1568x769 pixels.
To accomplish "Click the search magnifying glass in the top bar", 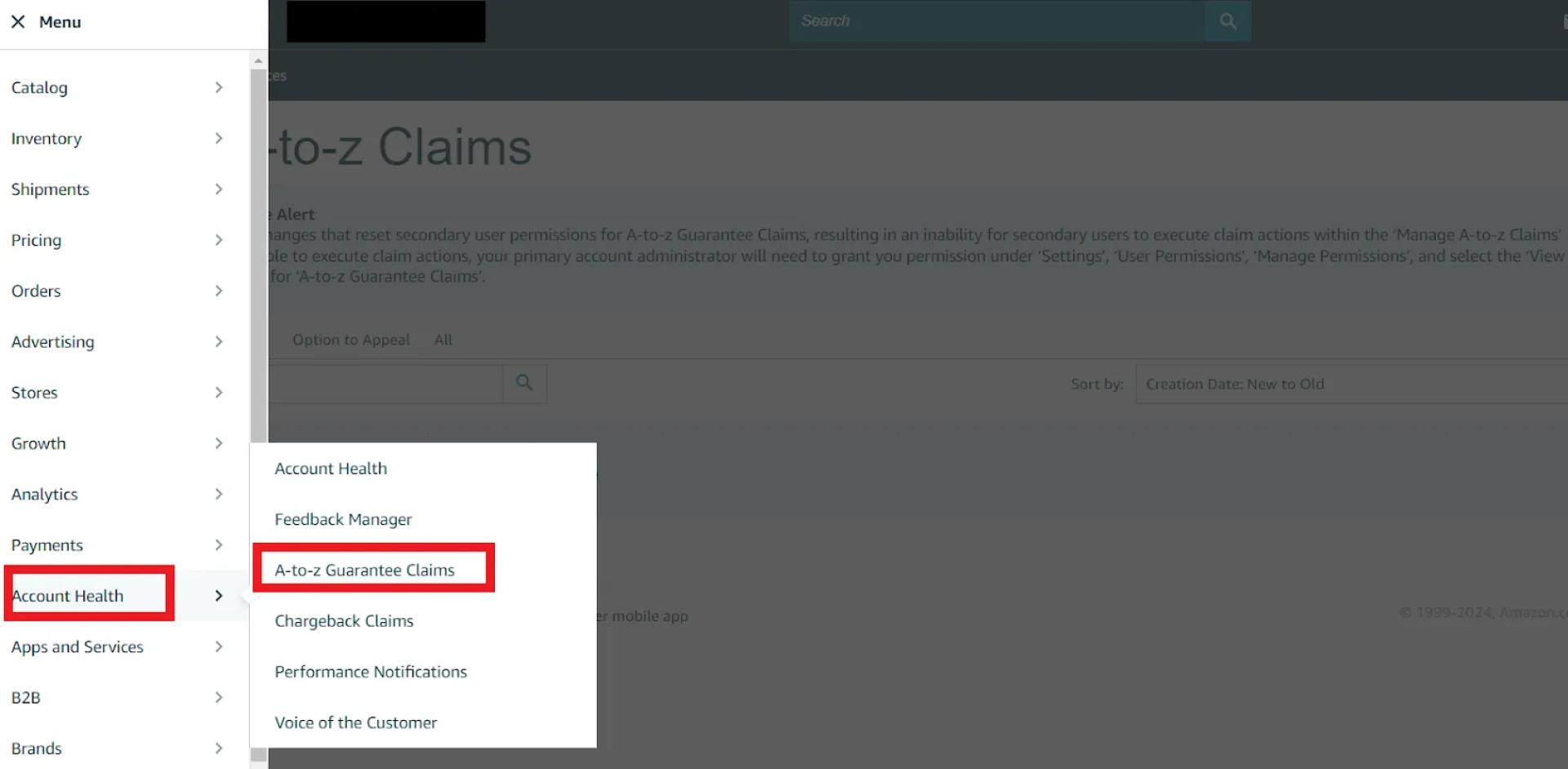I will click(1227, 20).
